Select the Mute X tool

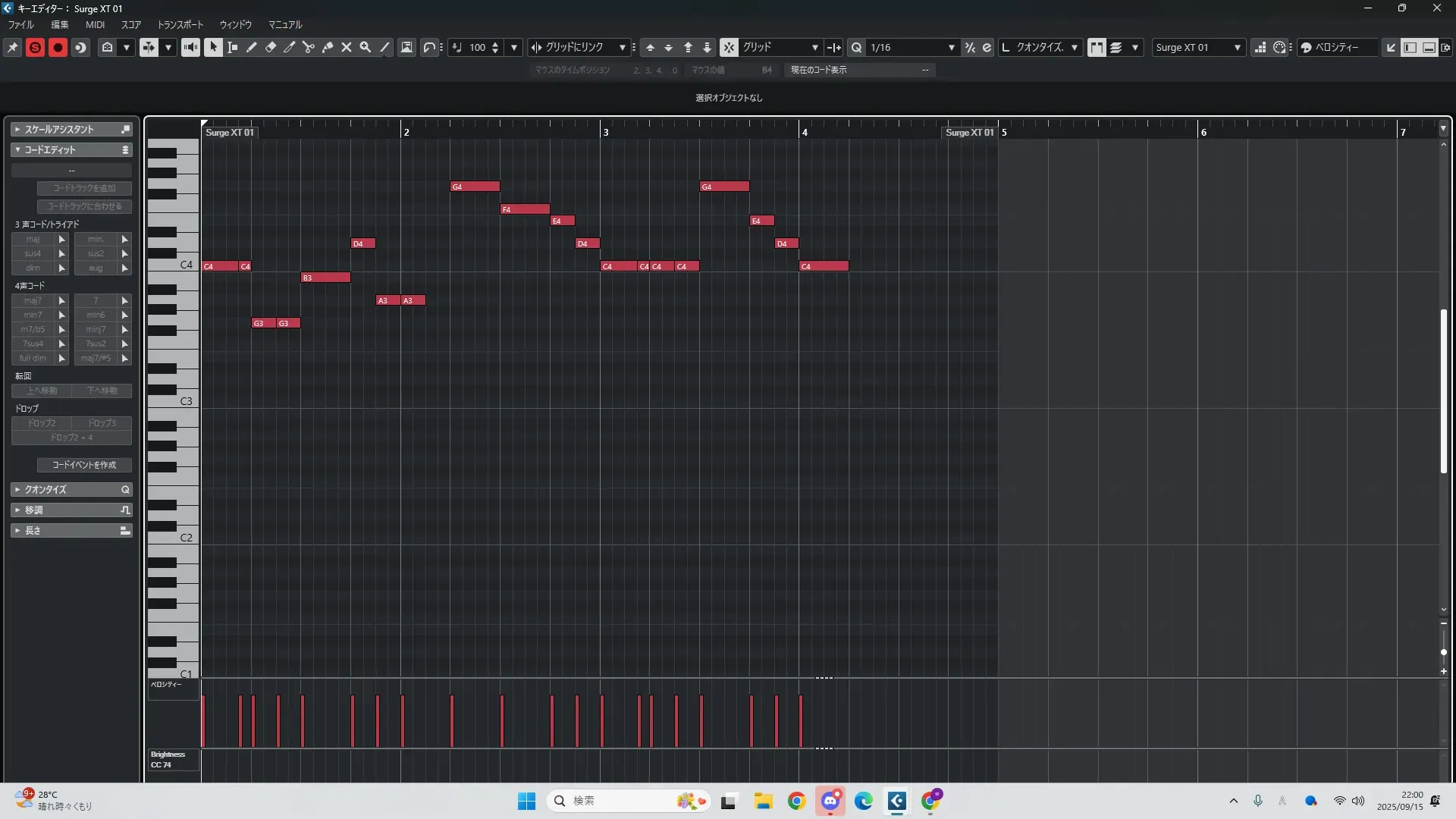(x=347, y=47)
